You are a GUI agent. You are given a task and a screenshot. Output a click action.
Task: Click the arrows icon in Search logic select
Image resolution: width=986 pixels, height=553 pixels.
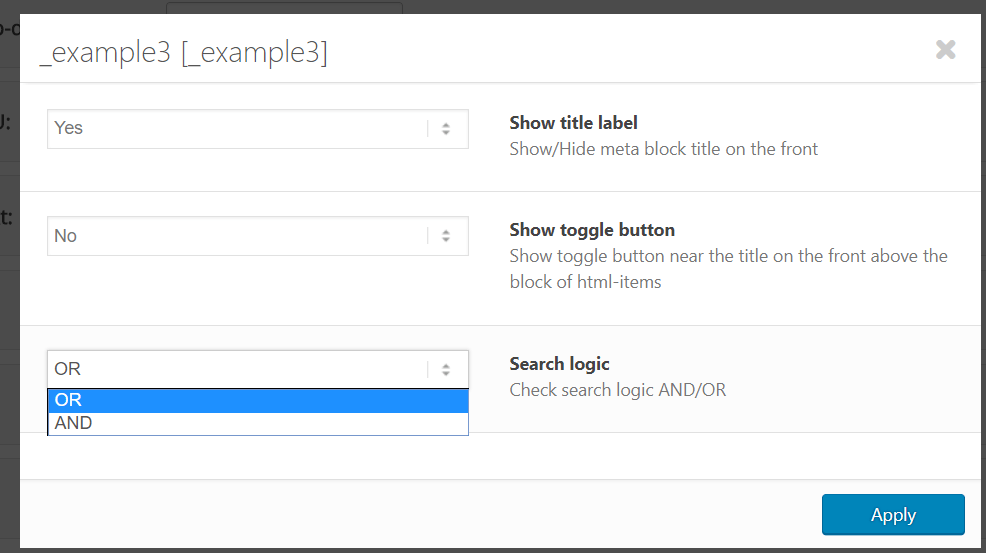coord(446,370)
